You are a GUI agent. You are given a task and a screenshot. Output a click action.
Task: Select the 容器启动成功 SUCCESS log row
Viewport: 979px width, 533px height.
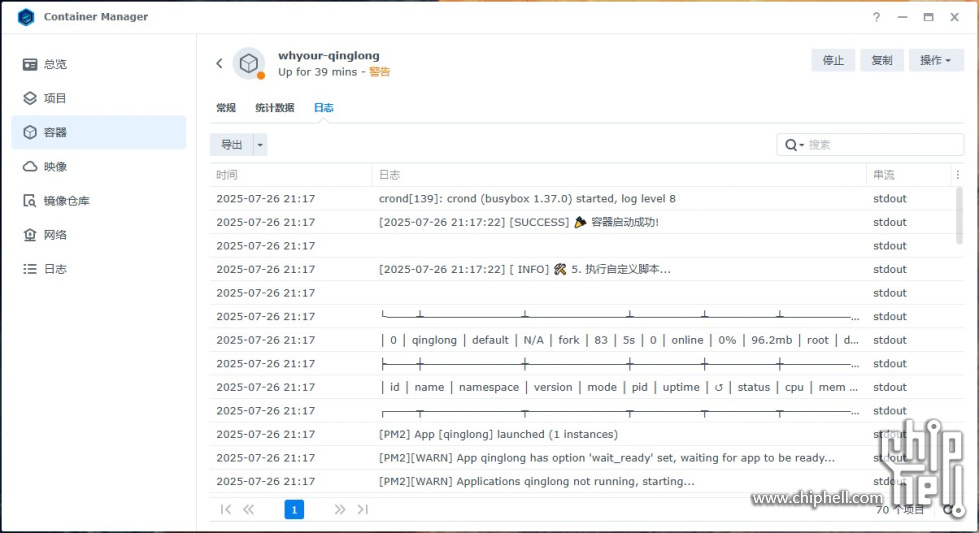pos(583,222)
